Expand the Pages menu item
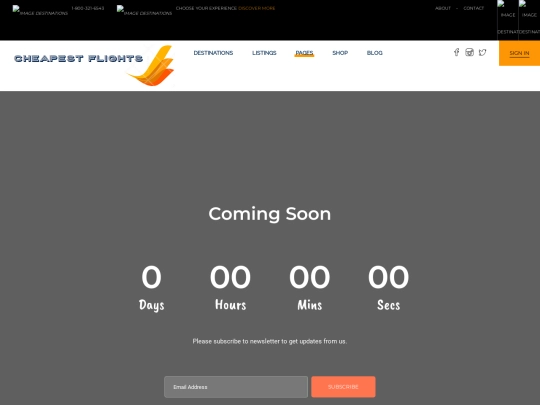The height and width of the screenshot is (405, 540). [x=304, y=53]
